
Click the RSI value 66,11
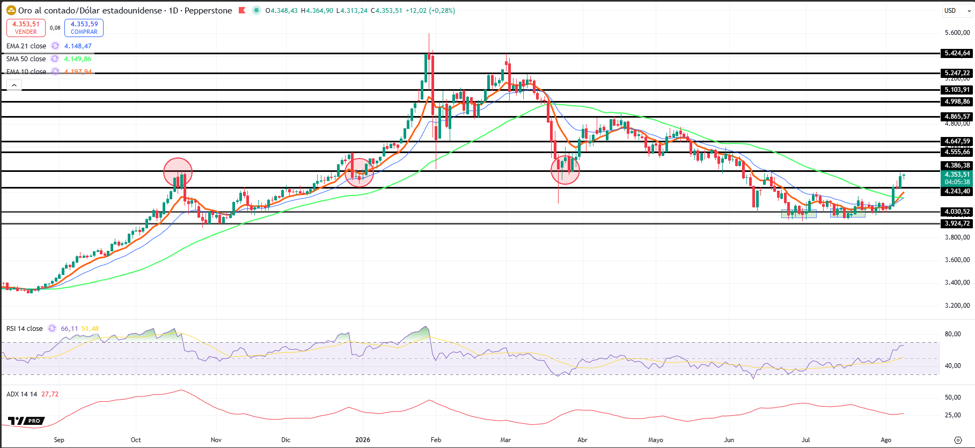tap(69, 329)
